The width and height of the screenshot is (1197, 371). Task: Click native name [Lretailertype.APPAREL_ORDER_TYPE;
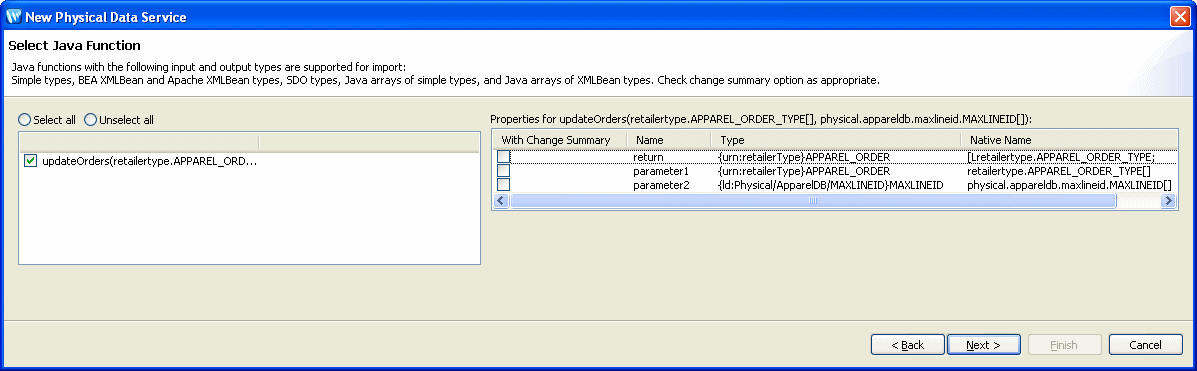click(1061, 157)
